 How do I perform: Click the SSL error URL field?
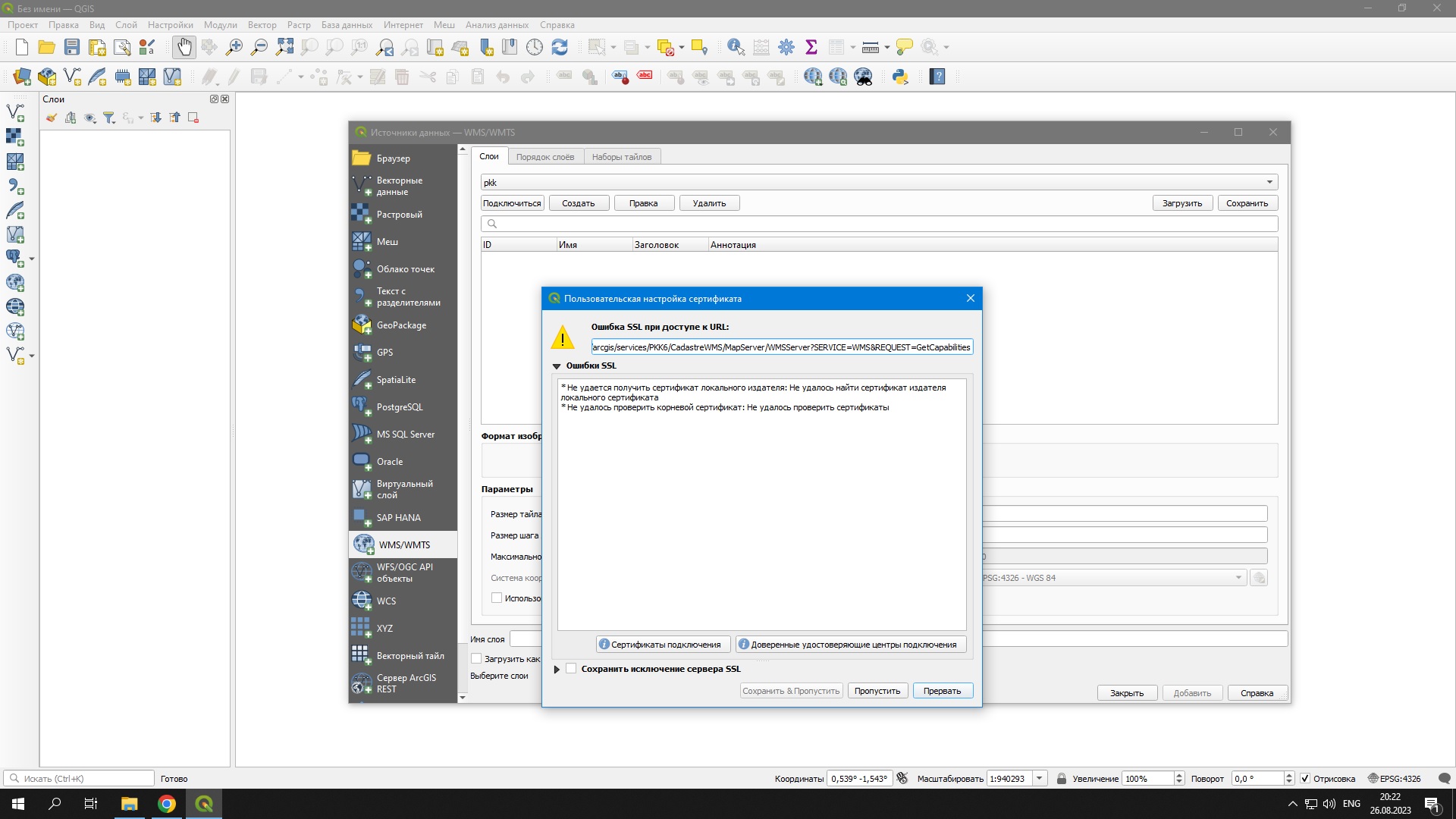[x=782, y=347]
